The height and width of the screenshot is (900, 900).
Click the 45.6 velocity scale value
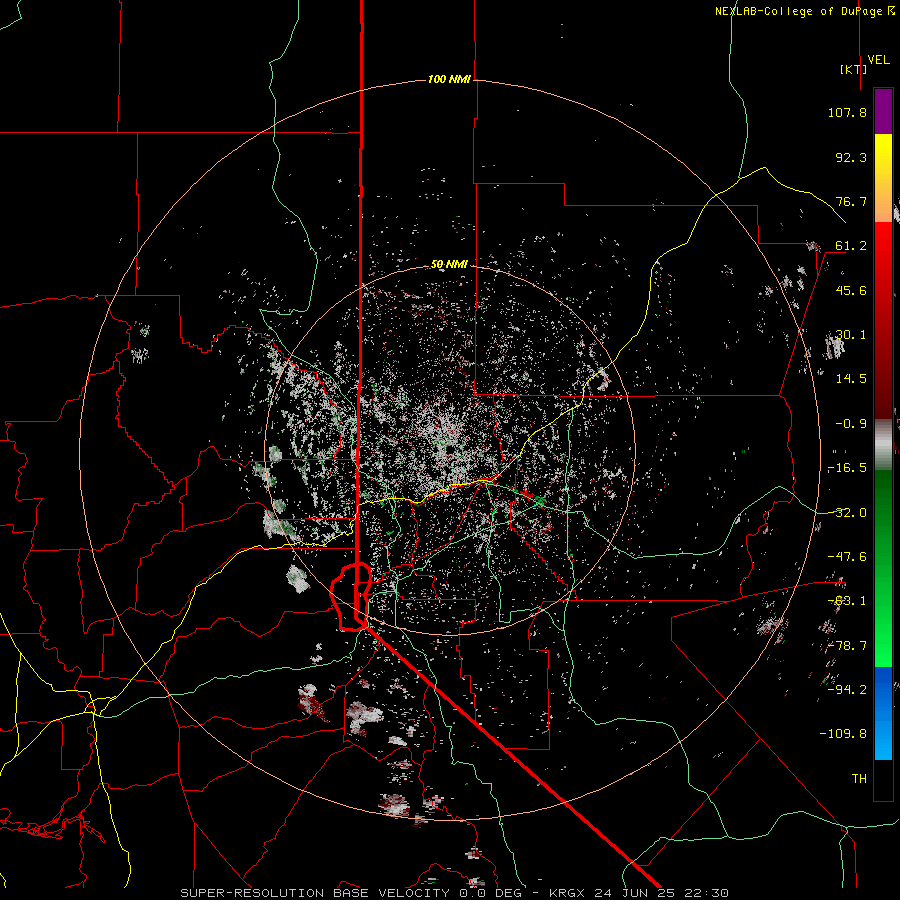pos(851,290)
